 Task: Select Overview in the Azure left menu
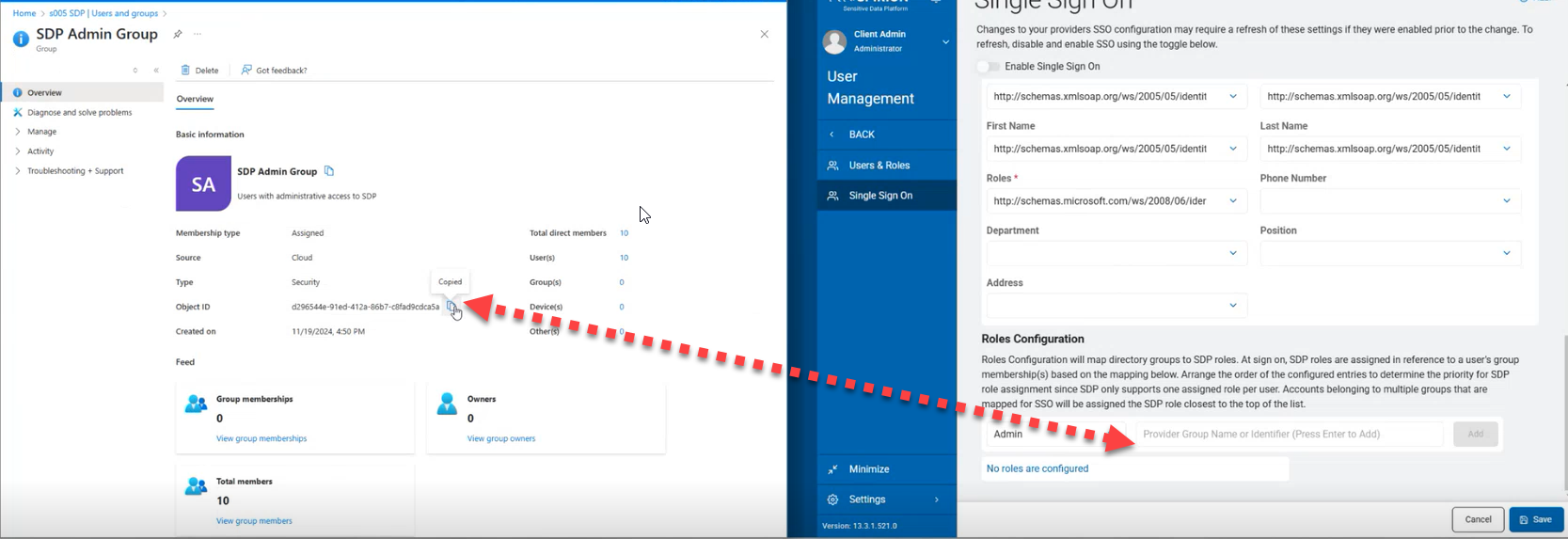(83, 92)
